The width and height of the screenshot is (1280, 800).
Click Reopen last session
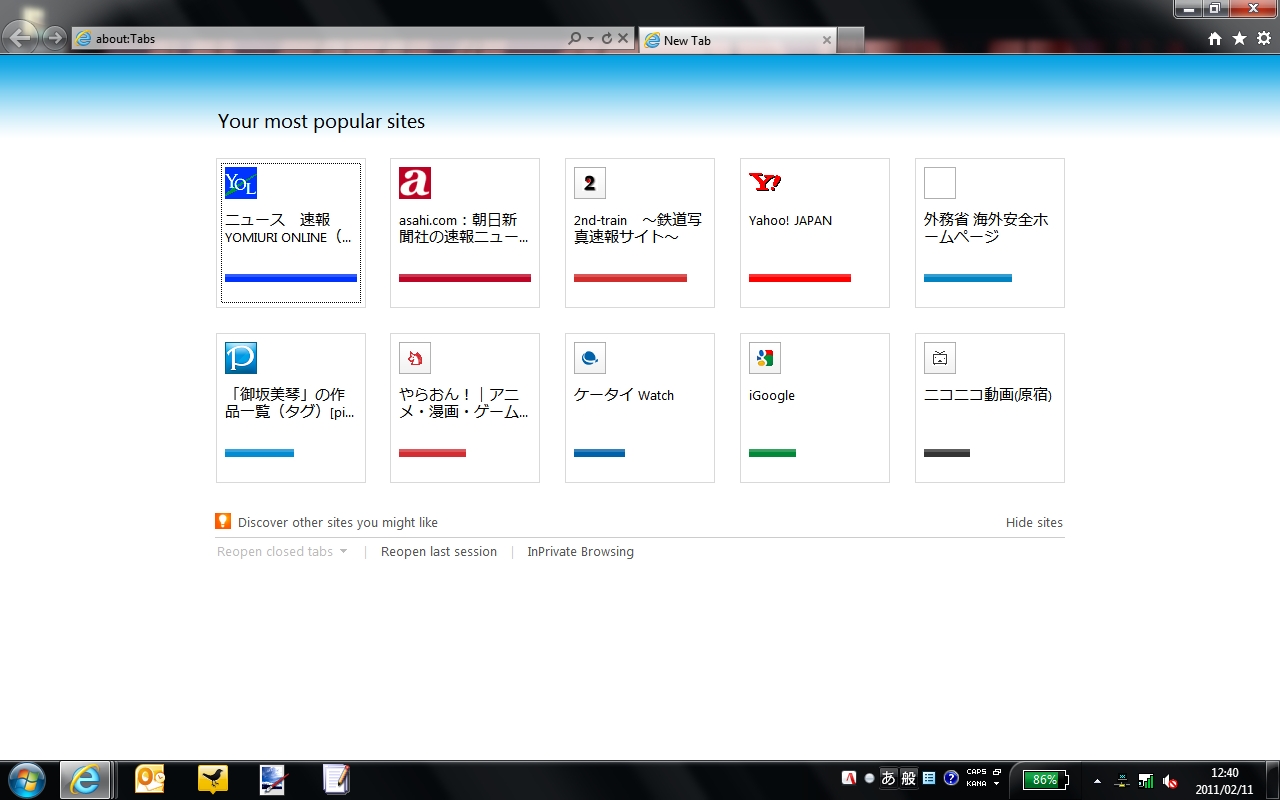[x=439, y=551]
